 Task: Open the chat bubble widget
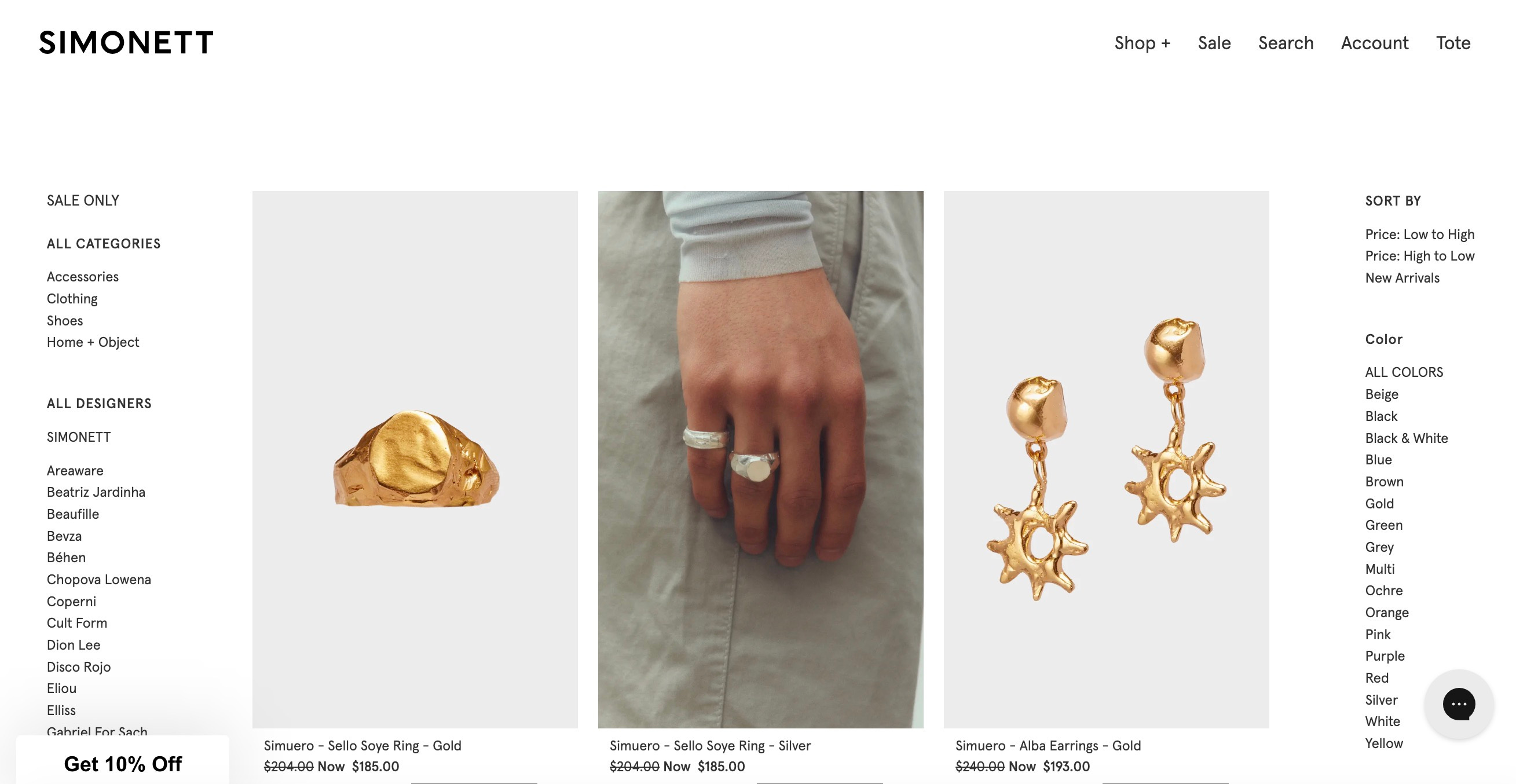(x=1458, y=704)
